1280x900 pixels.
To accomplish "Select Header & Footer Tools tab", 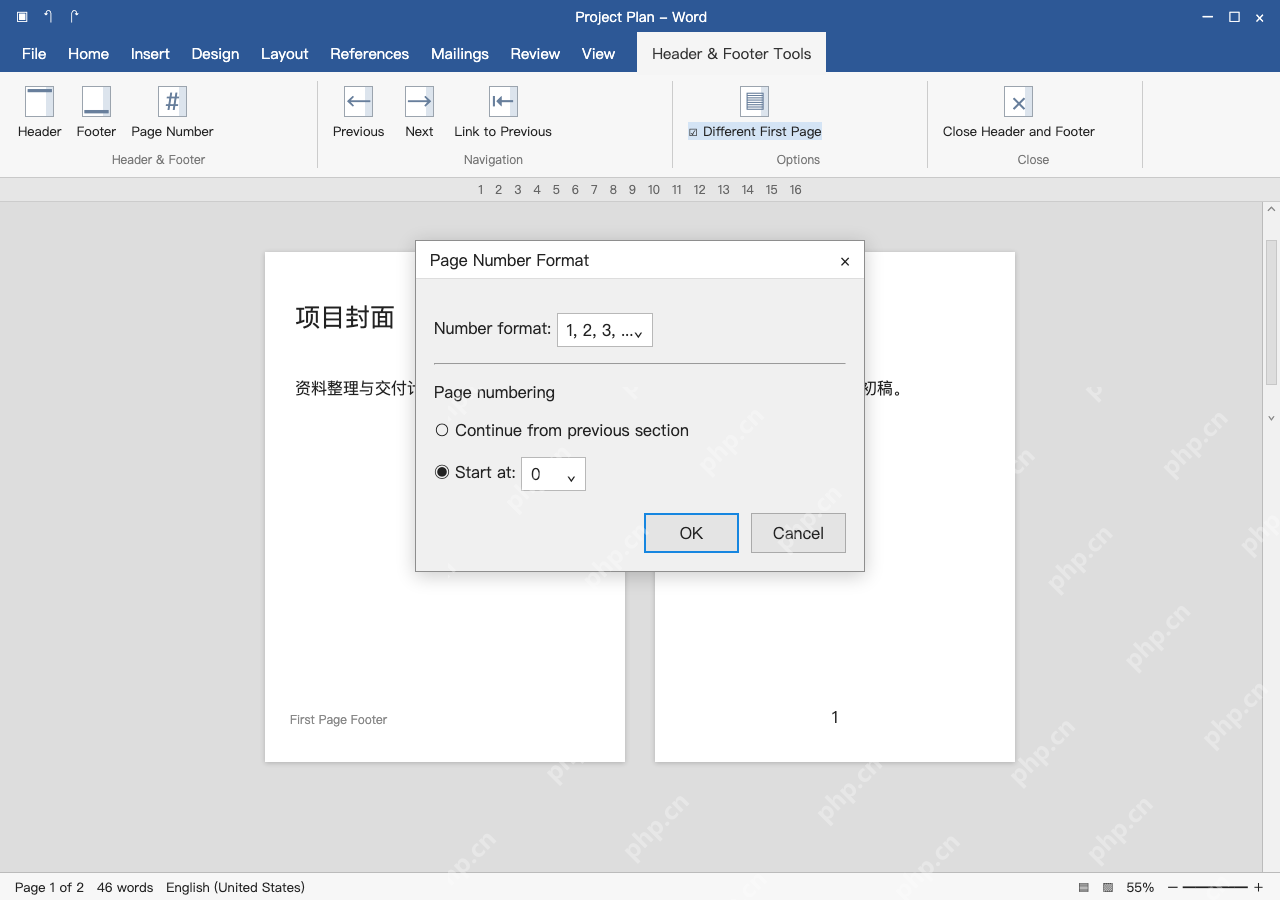I will [x=731, y=54].
